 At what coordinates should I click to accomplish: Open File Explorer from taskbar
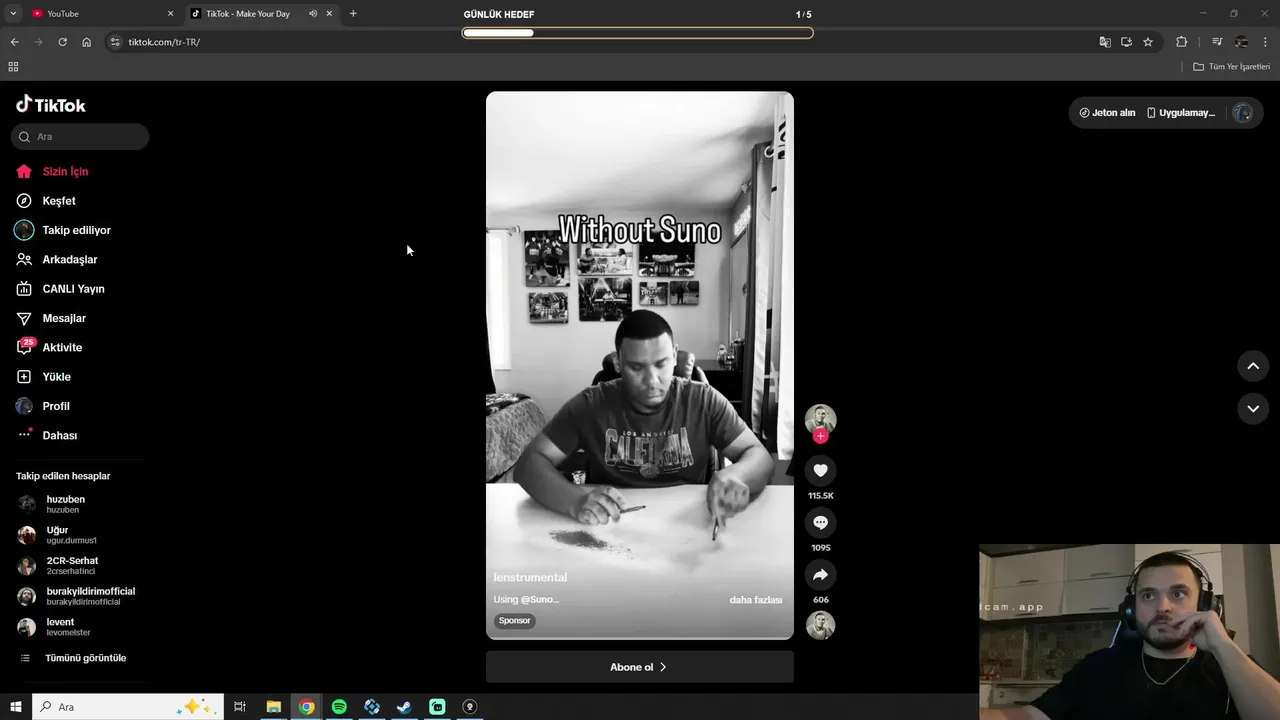click(273, 707)
